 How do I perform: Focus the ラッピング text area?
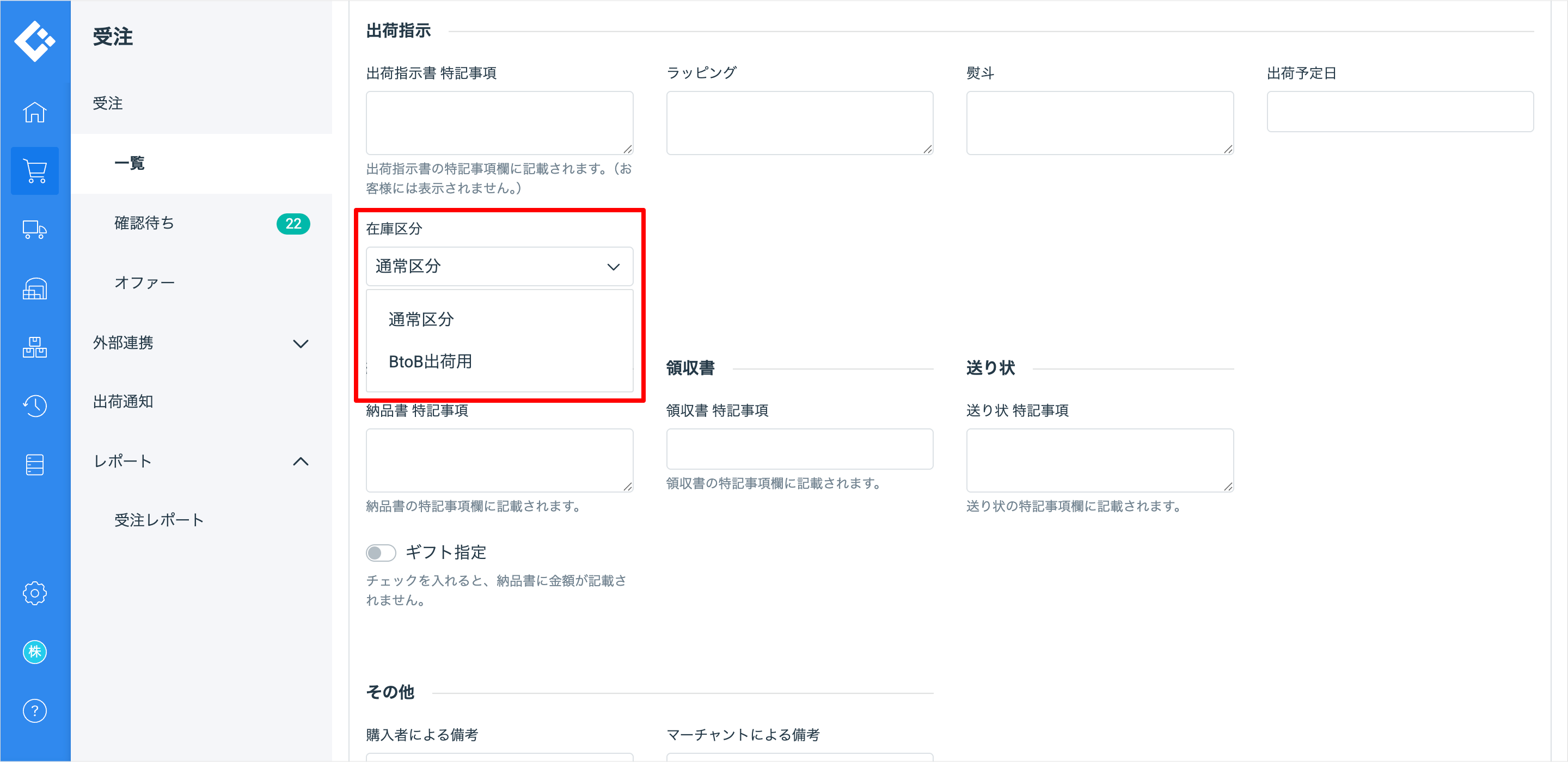click(799, 123)
